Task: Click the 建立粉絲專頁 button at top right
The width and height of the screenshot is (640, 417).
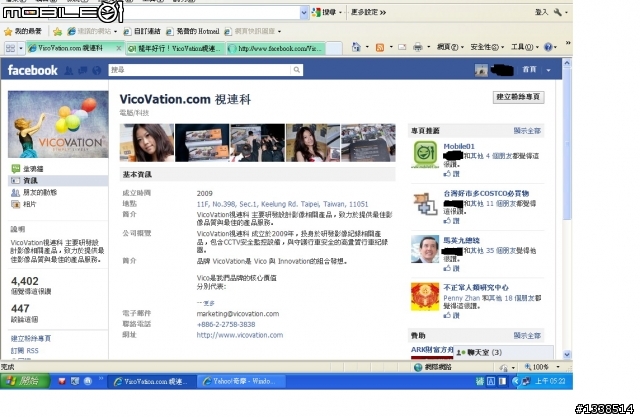Action: point(518,97)
